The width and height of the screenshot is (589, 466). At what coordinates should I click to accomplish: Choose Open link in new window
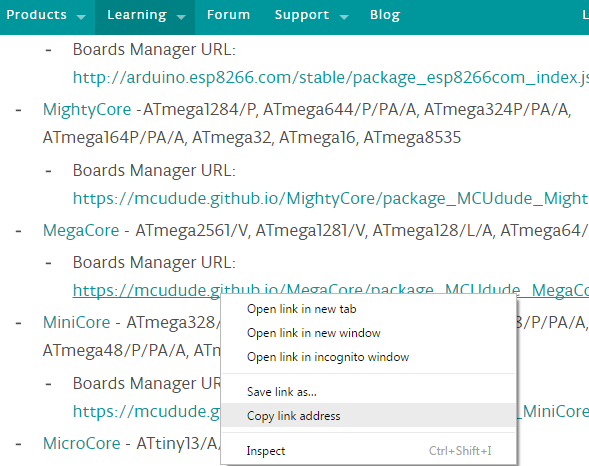[368, 333]
